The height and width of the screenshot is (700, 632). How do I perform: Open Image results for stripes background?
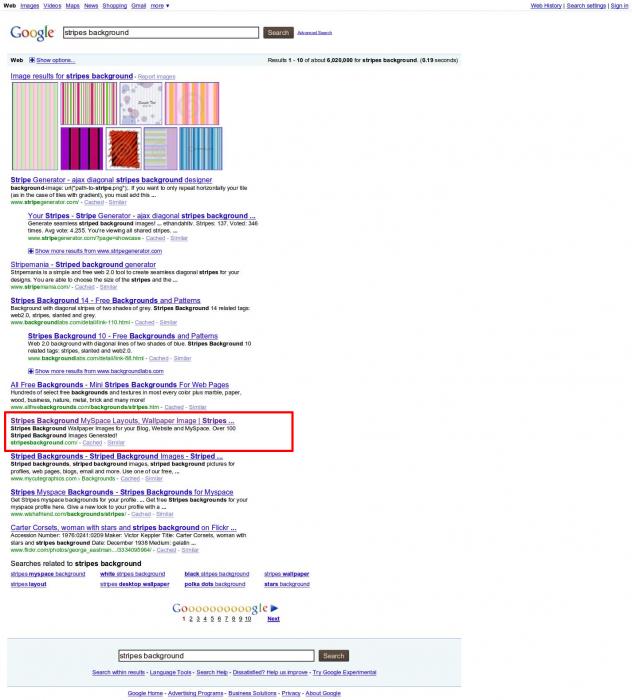[x=71, y=76]
